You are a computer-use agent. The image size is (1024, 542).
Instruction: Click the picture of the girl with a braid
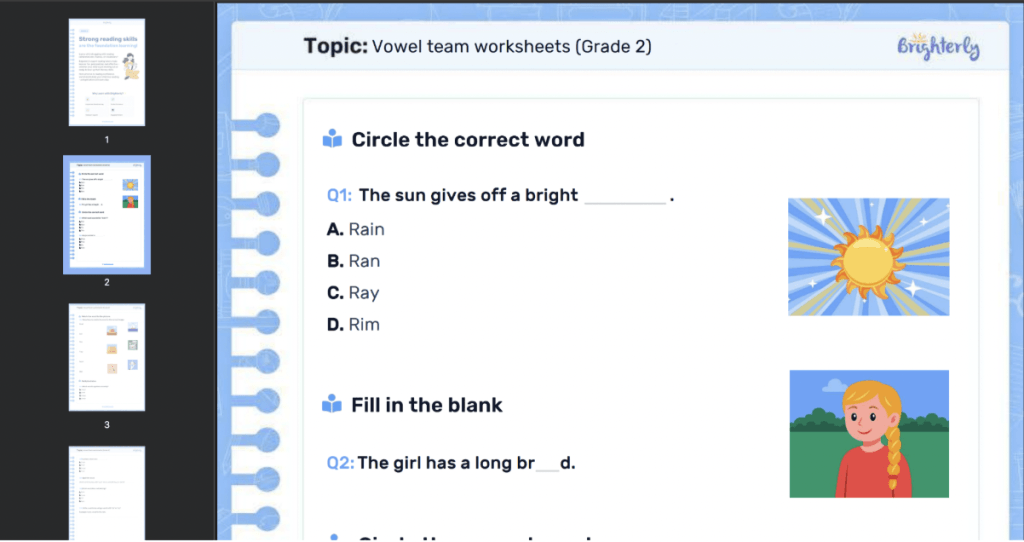click(x=868, y=433)
